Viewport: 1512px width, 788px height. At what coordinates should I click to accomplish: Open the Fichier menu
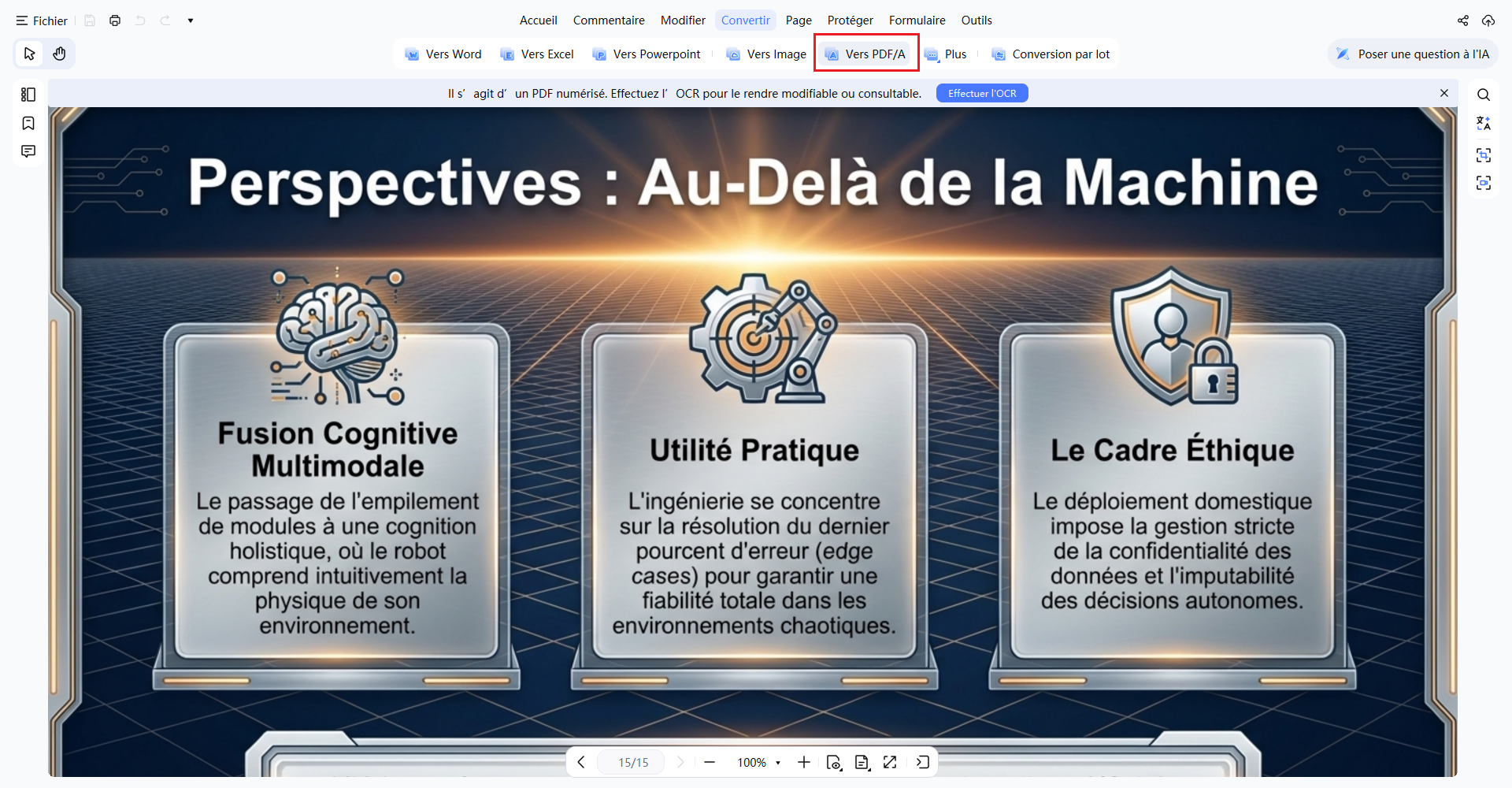pos(42,20)
